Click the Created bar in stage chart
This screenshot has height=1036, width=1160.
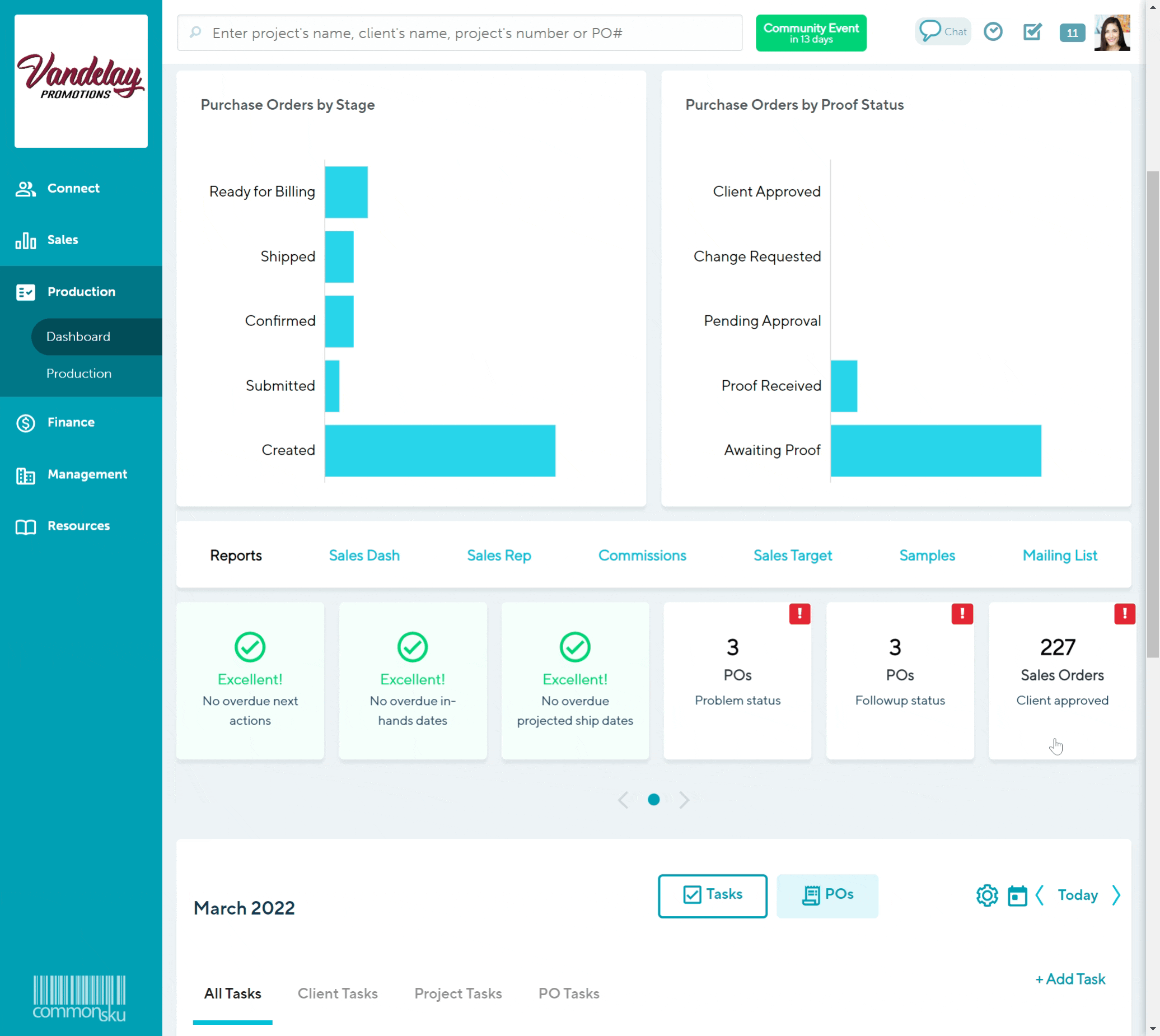pyautogui.click(x=439, y=450)
